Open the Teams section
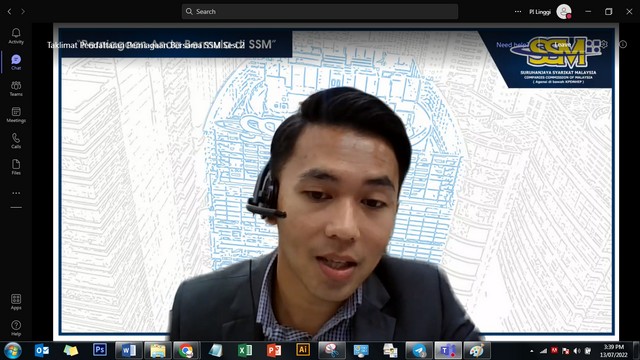 coord(16,88)
